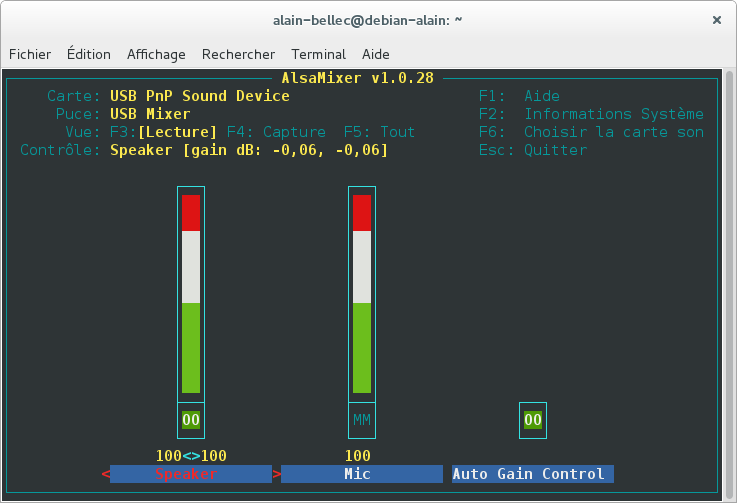The image size is (737, 503).
Task: Click the terminal vertical scrollbar
Action: click(x=729, y=285)
